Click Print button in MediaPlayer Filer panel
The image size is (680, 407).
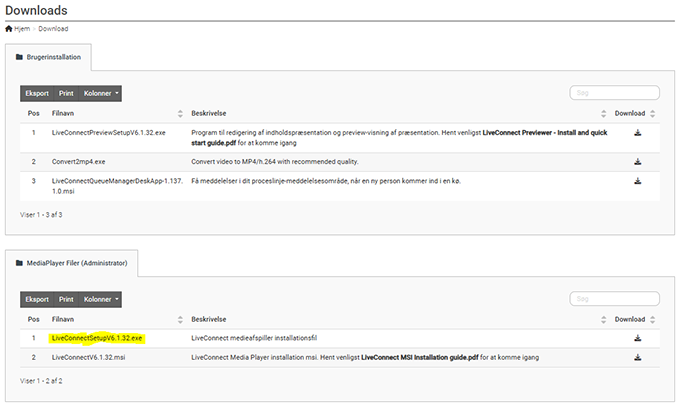66,299
